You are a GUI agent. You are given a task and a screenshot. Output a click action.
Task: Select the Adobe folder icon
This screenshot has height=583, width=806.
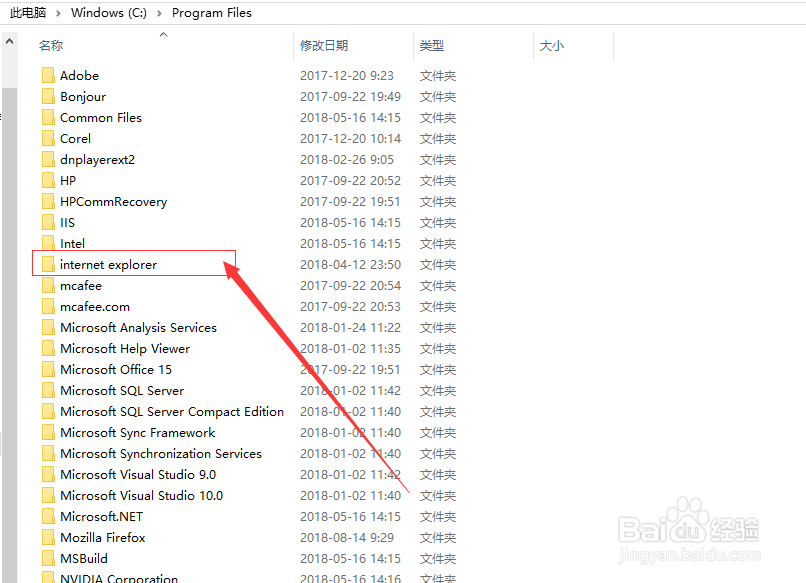pos(48,75)
